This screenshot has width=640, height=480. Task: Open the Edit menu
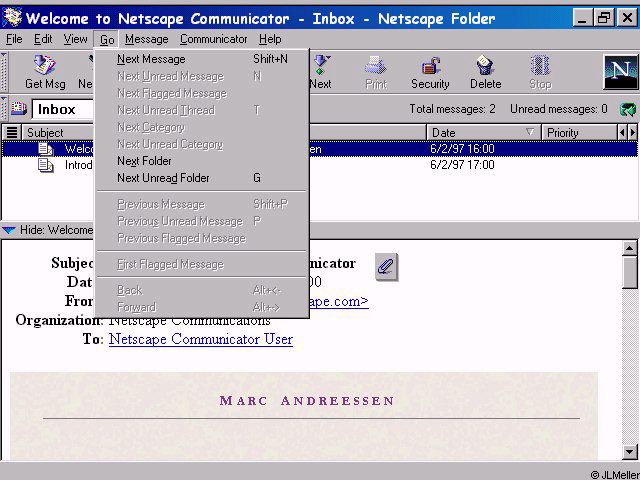43,39
